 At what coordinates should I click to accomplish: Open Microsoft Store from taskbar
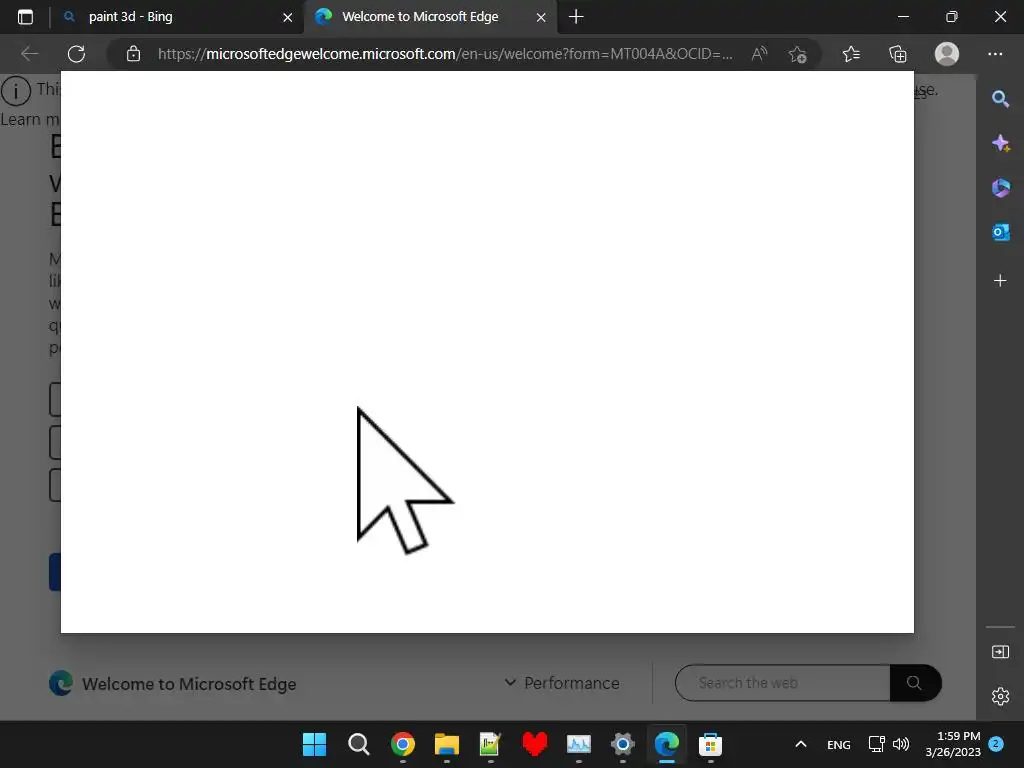click(x=711, y=744)
